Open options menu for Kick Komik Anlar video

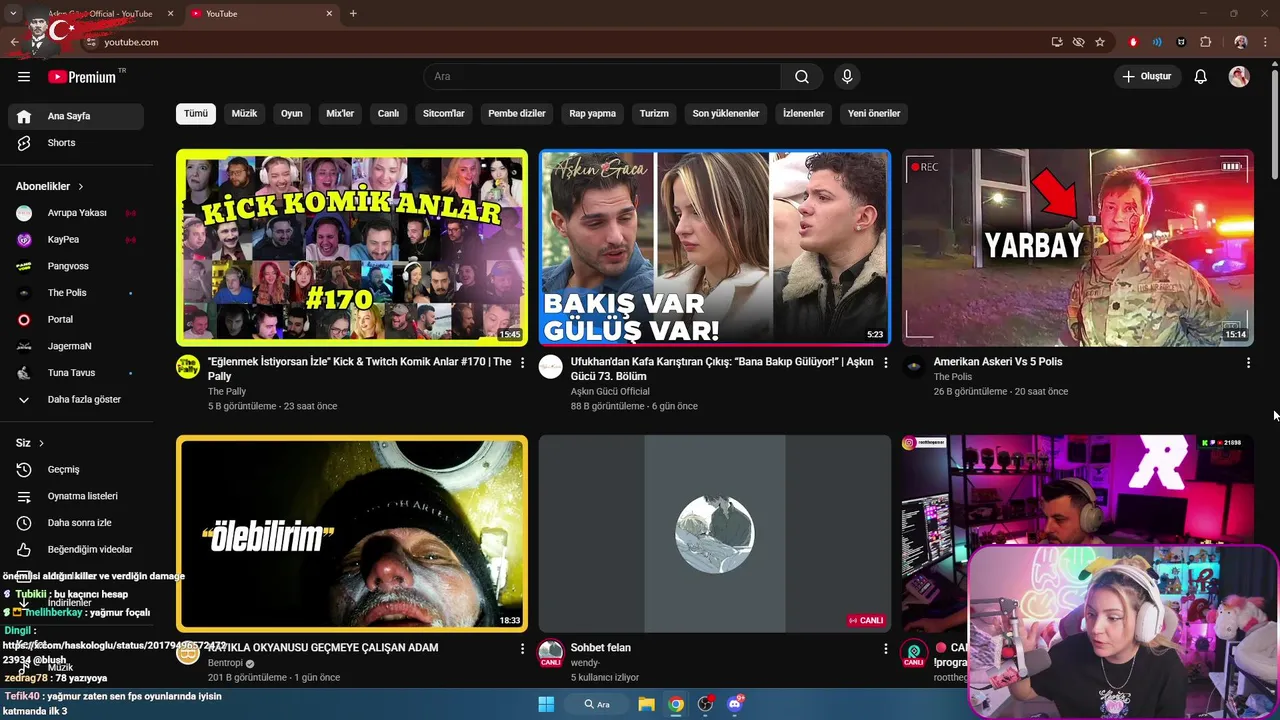tap(522, 363)
